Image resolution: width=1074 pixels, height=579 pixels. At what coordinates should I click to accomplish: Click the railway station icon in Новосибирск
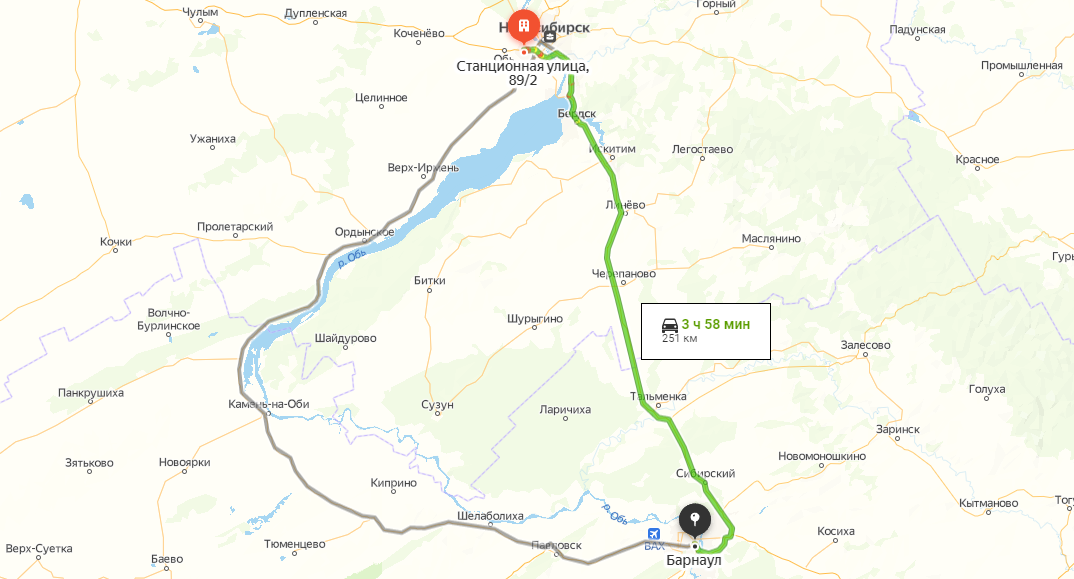pyautogui.click(x=549, y=37)
